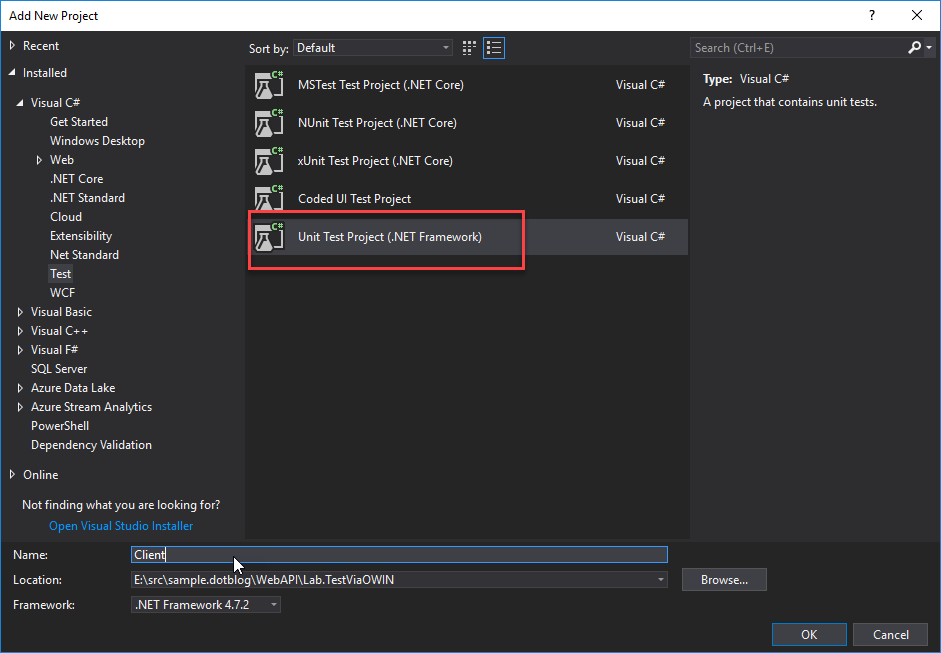Select Windows Desktop category
This screenshot has width=941, height=653.
(97, 141)
